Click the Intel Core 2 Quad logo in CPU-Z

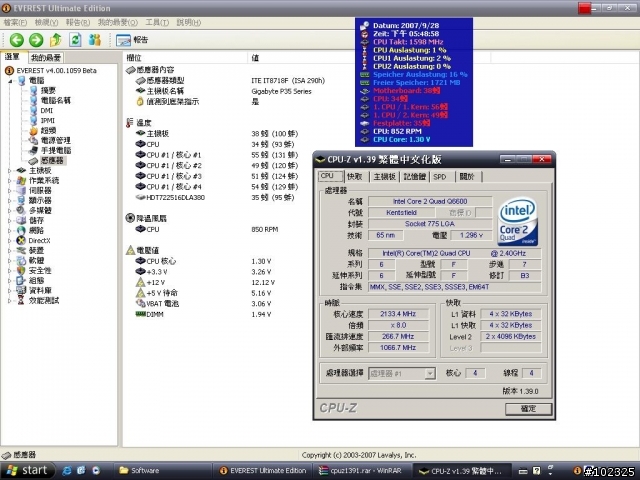point(518,222)
